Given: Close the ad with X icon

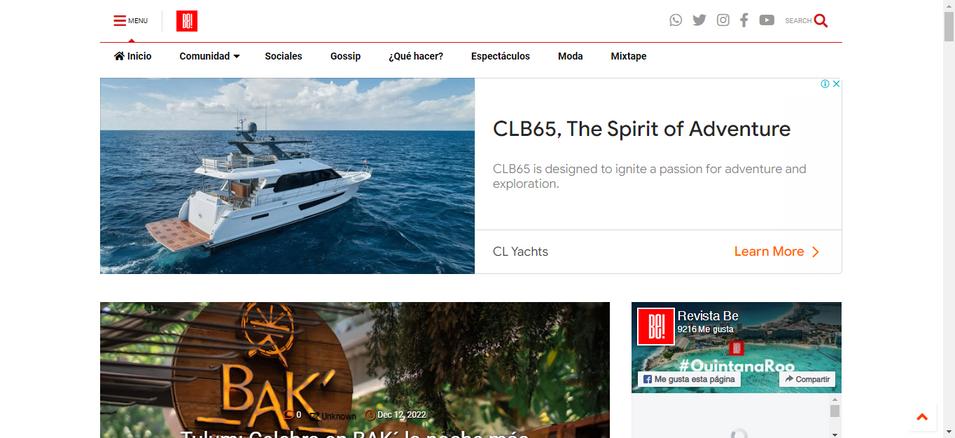Looking at the screenshot, I should [x=836, y=84].
